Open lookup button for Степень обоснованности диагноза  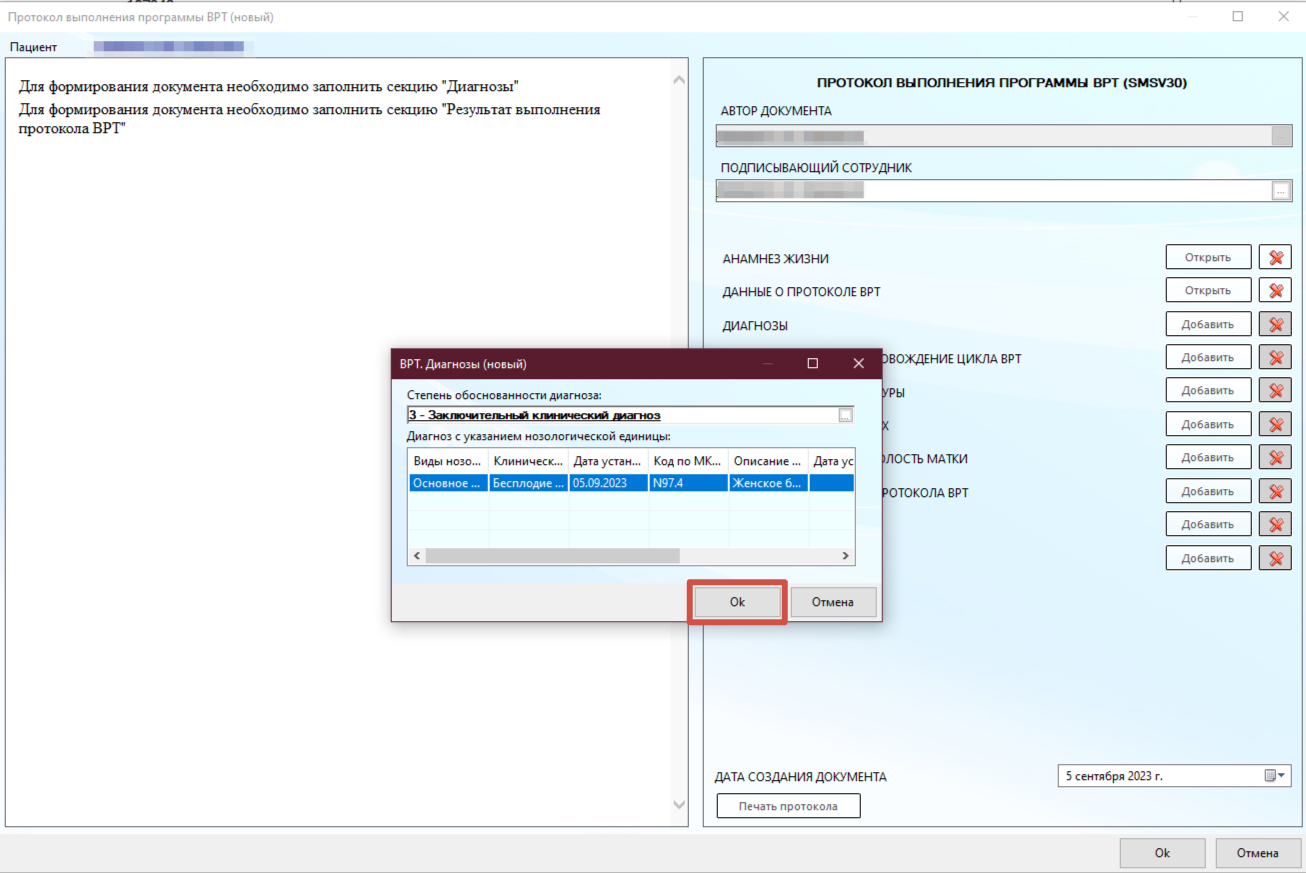pos(846,415)
